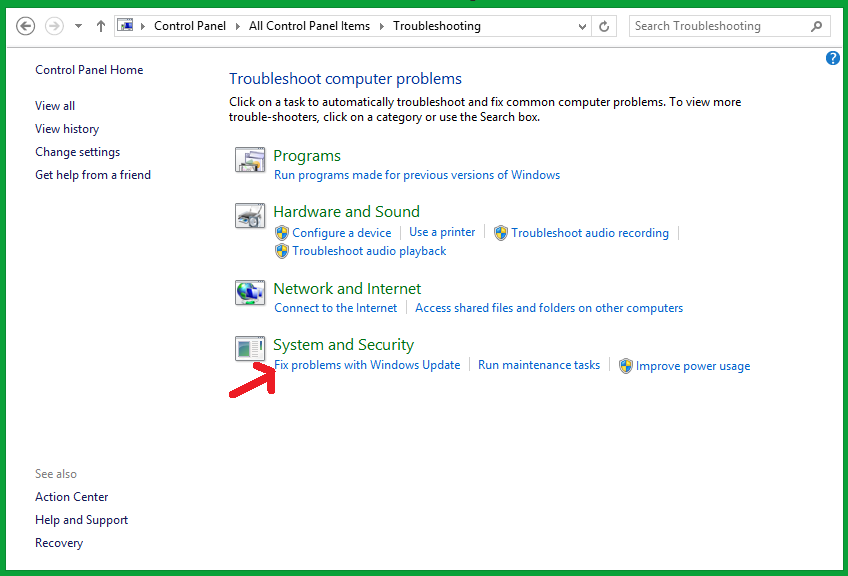
Task: Click the Network and Internet icon
Action: (x=250, y=293)
